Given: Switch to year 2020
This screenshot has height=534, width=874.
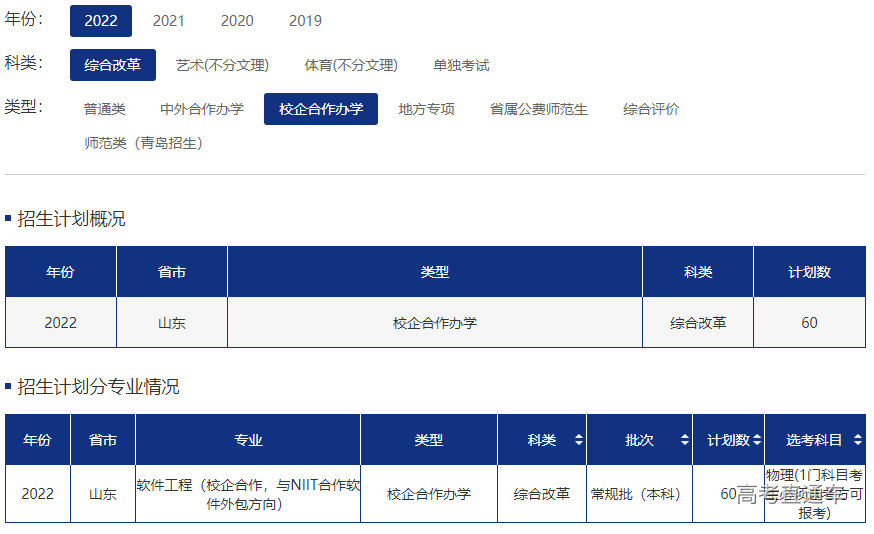Looking at the screenshot, I should point(237,21).
